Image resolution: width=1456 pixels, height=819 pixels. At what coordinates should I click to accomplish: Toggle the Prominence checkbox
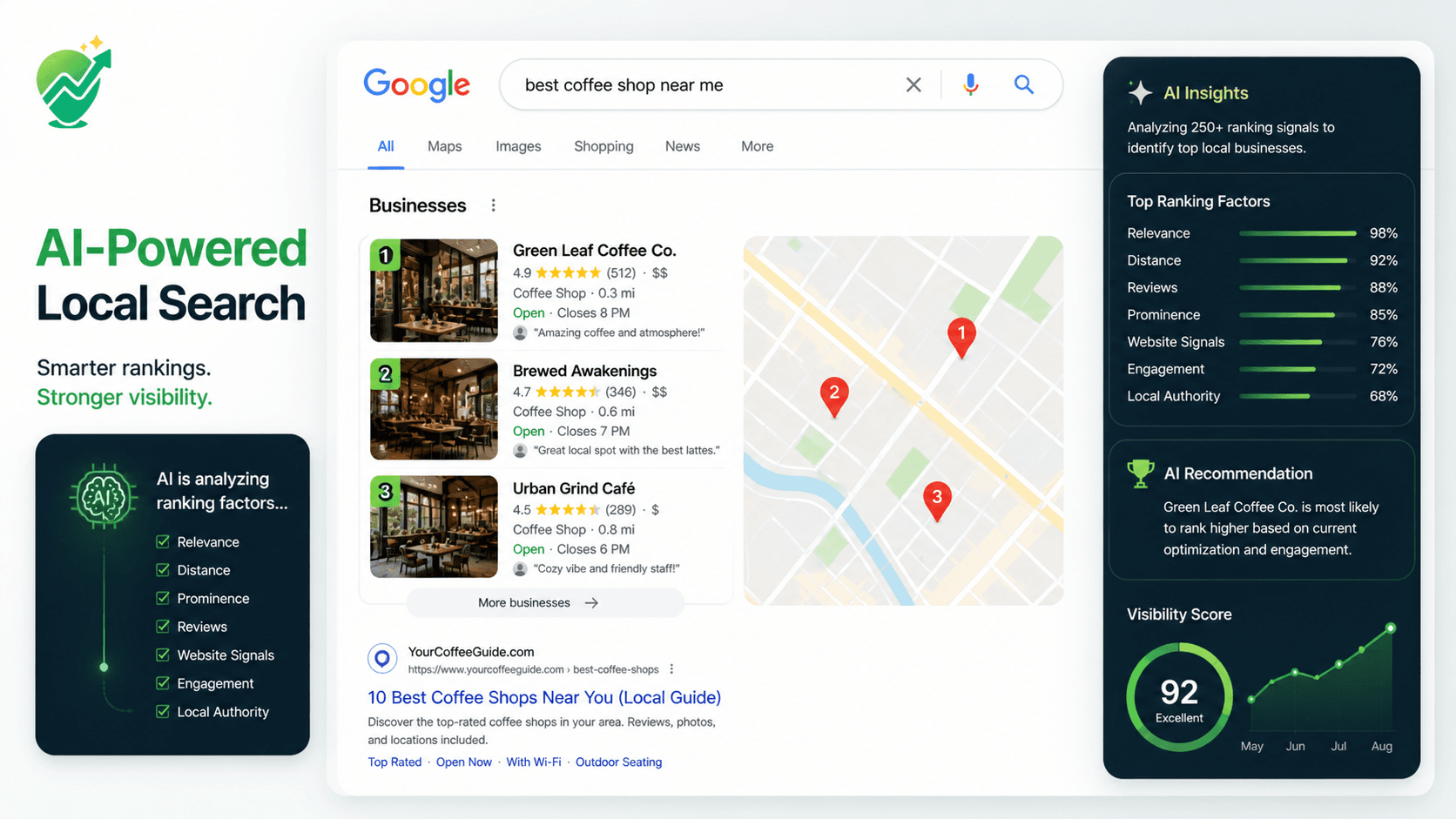pos(163,598)
